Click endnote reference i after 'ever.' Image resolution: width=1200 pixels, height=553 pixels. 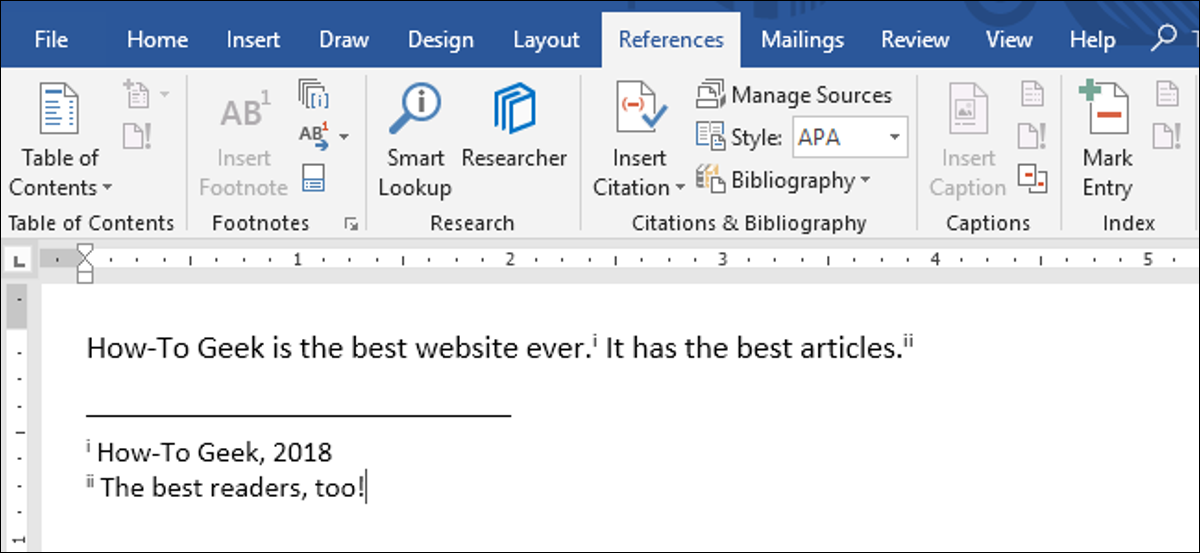tap(594, 343)
